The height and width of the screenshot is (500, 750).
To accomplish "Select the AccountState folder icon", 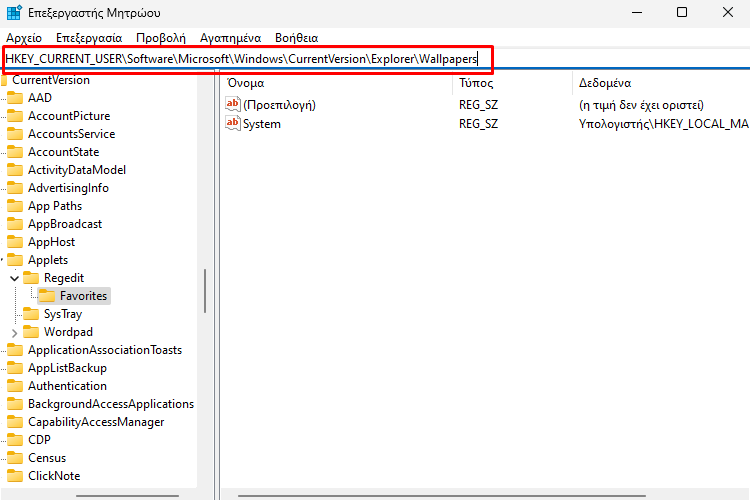I will click(x=15, y=152).
